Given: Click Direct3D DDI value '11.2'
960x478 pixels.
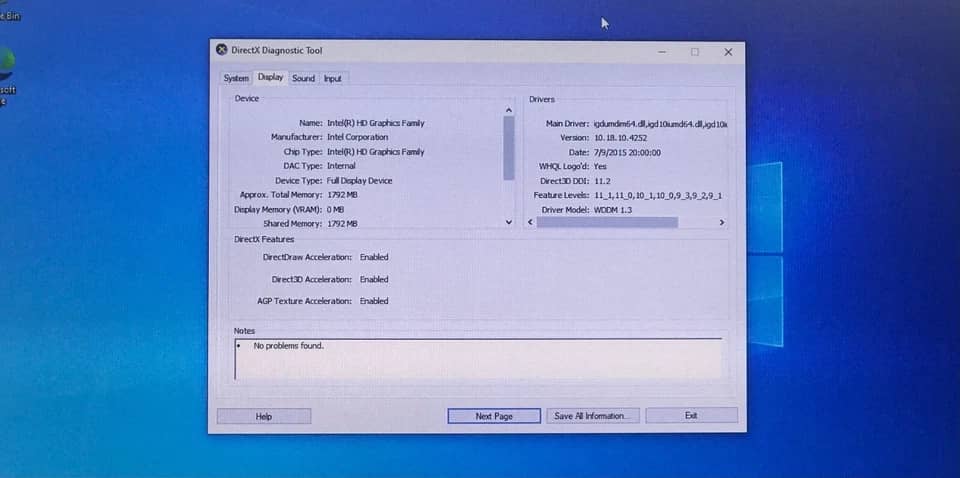Looking at the screenshot, I should [602, 181].
